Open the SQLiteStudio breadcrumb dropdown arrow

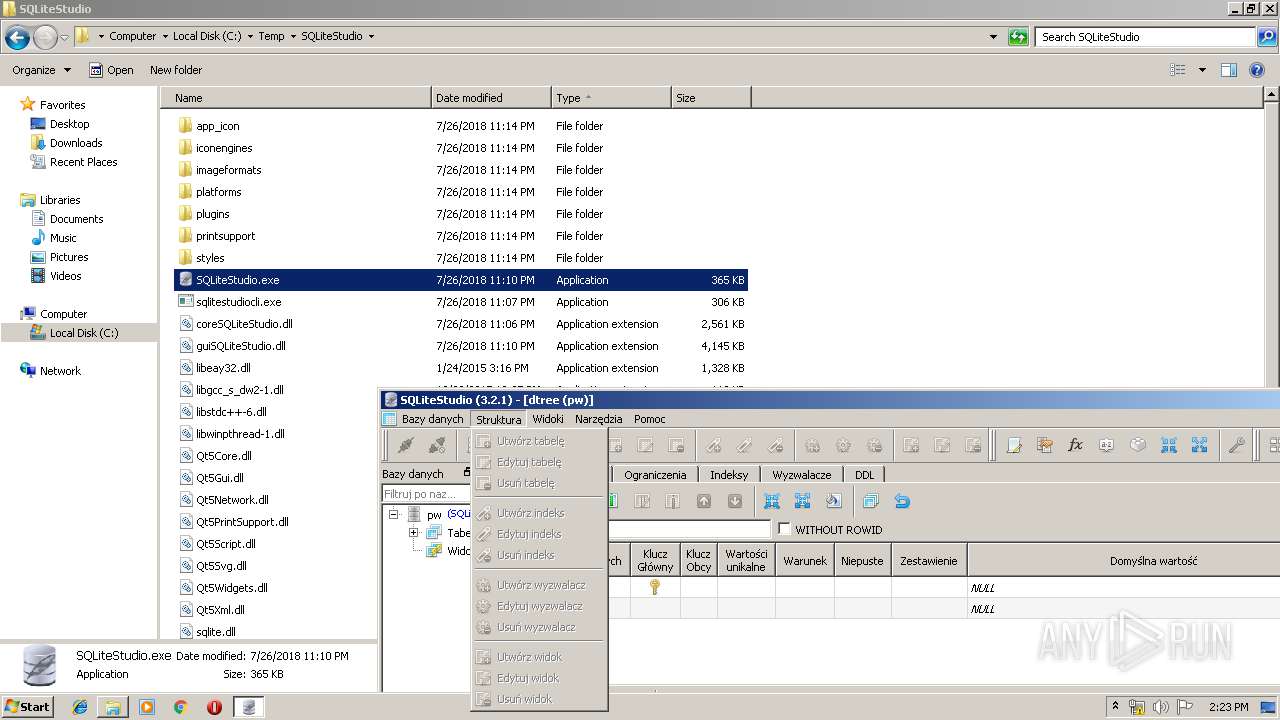tap(371, 37)
